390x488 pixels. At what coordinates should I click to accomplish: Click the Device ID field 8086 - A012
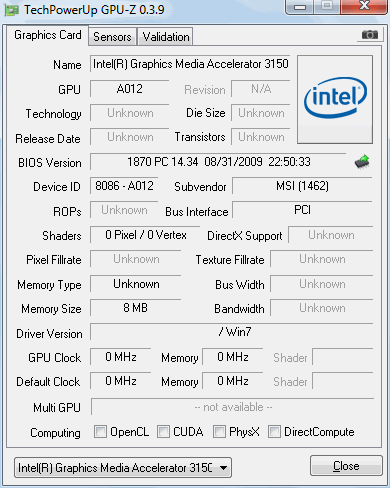(x=124, y=186)
